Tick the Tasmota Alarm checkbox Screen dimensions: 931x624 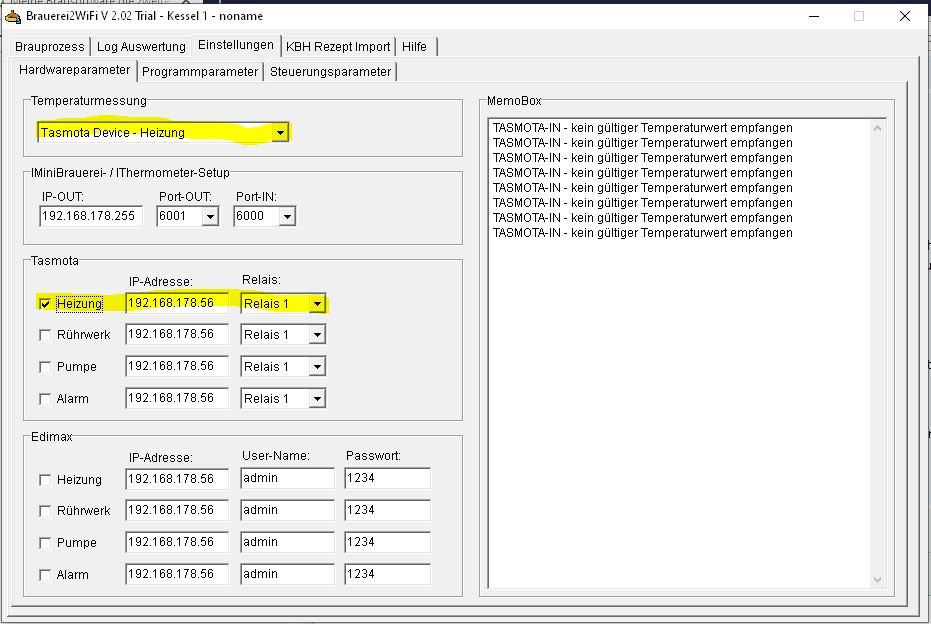[44, 399]
